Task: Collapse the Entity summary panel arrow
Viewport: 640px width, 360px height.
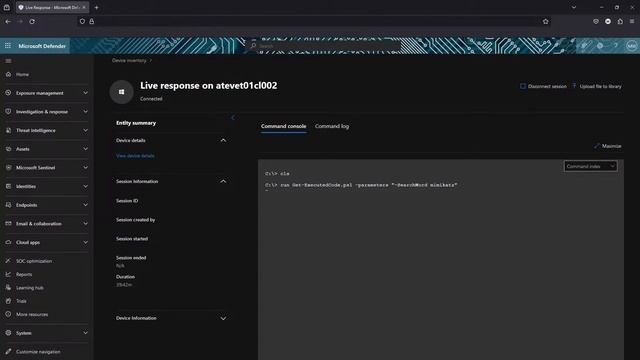Action: coord(233,118)
